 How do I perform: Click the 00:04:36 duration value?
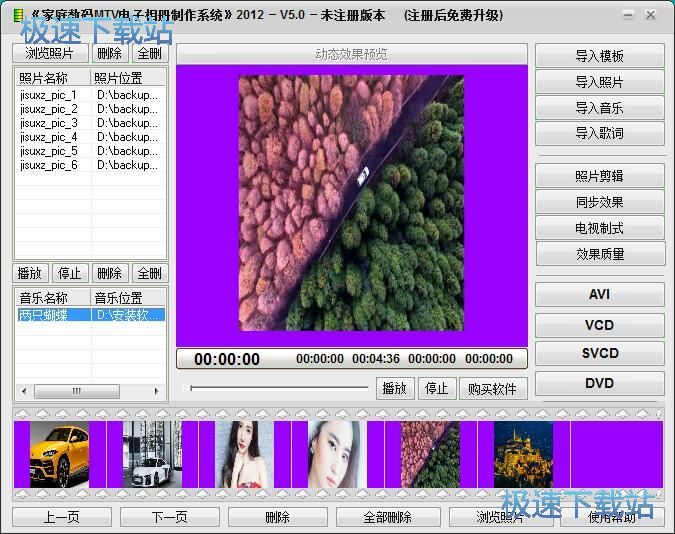[376, 359]
